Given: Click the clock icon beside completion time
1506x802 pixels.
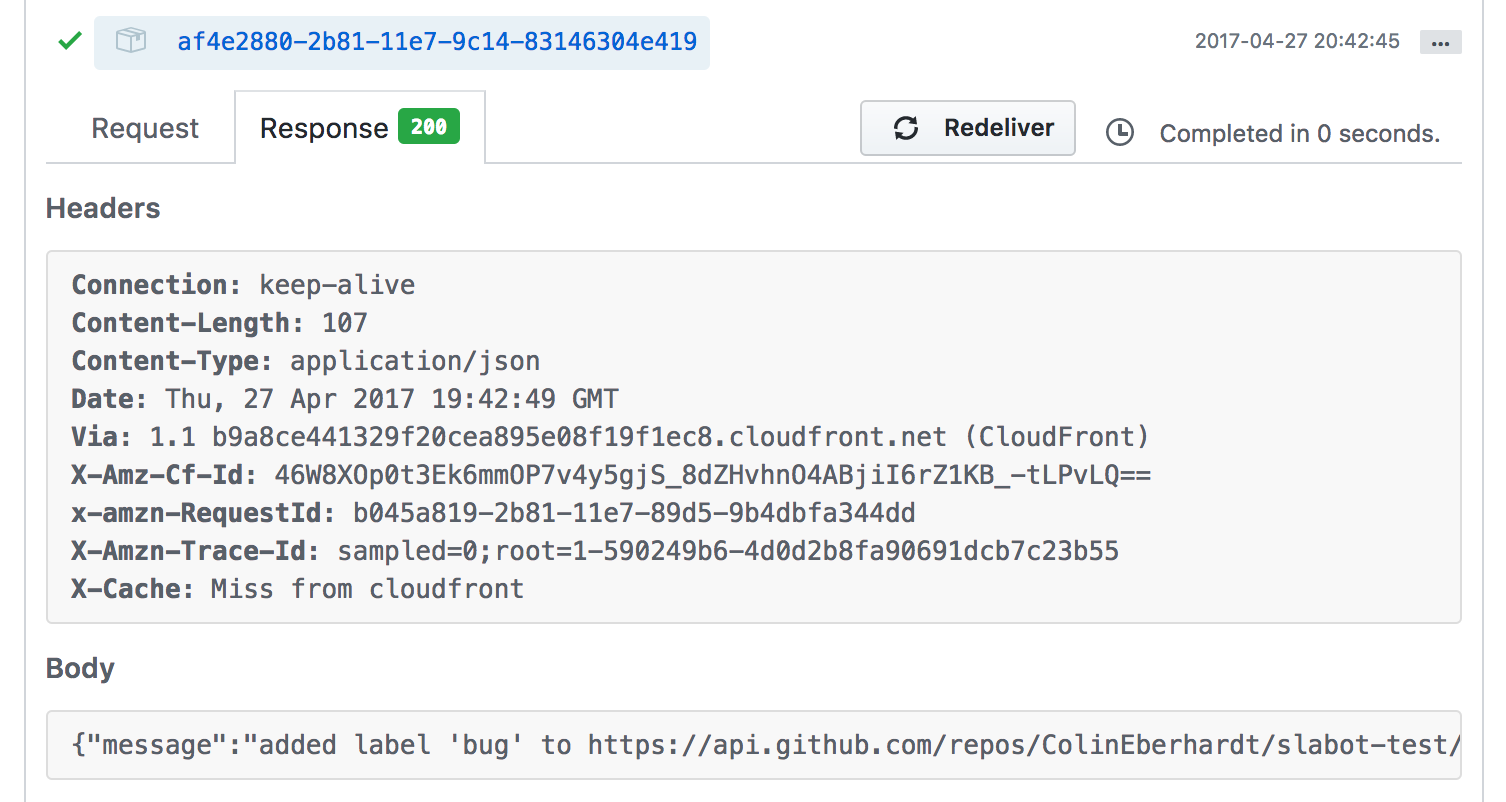Looking at the screenshot, I should coord(1120,132).
